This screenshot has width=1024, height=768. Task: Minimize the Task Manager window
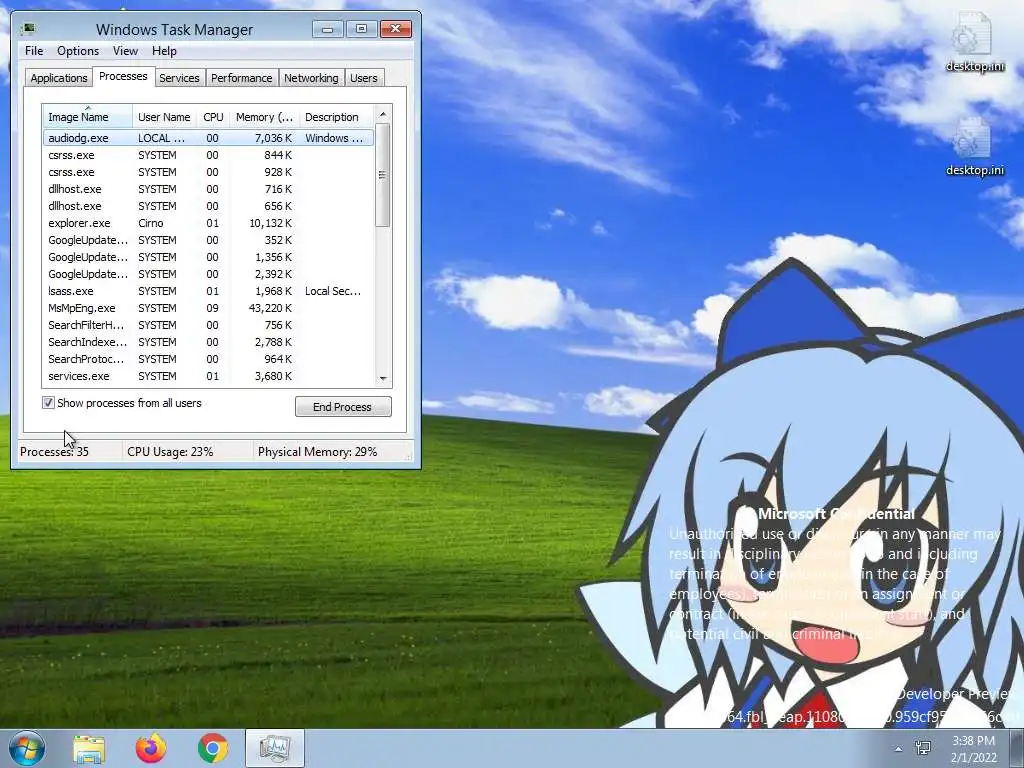tap(328, 29)
